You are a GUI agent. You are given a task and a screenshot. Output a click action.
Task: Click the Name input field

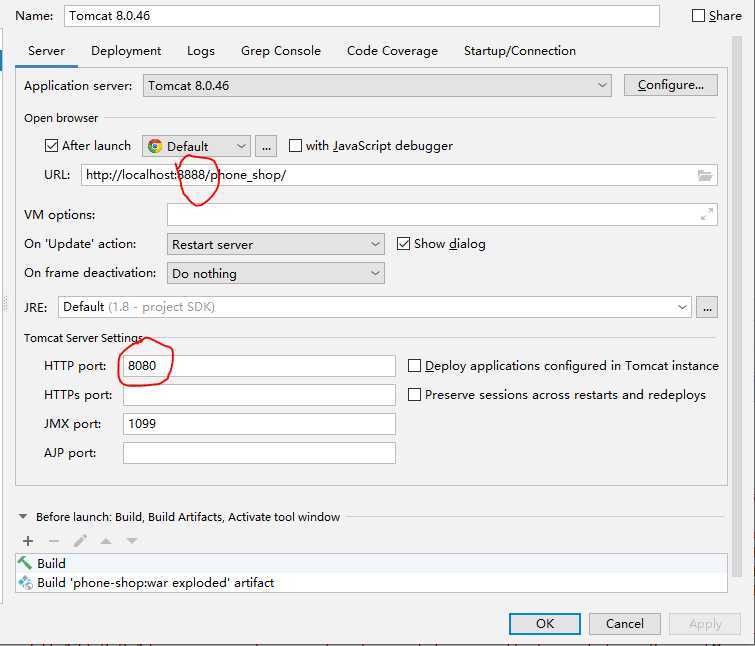[x=362, y=16]
